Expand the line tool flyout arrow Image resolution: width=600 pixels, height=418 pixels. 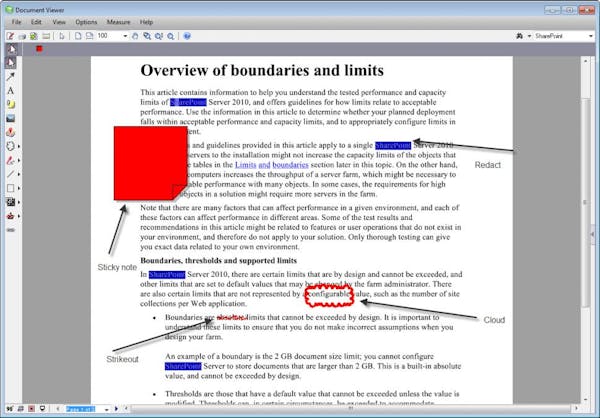[x=19, y=174]
